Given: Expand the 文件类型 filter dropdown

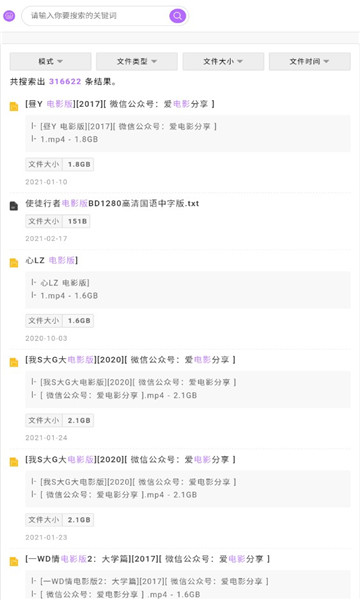Looking at the screenshot, I should [137, 62].
